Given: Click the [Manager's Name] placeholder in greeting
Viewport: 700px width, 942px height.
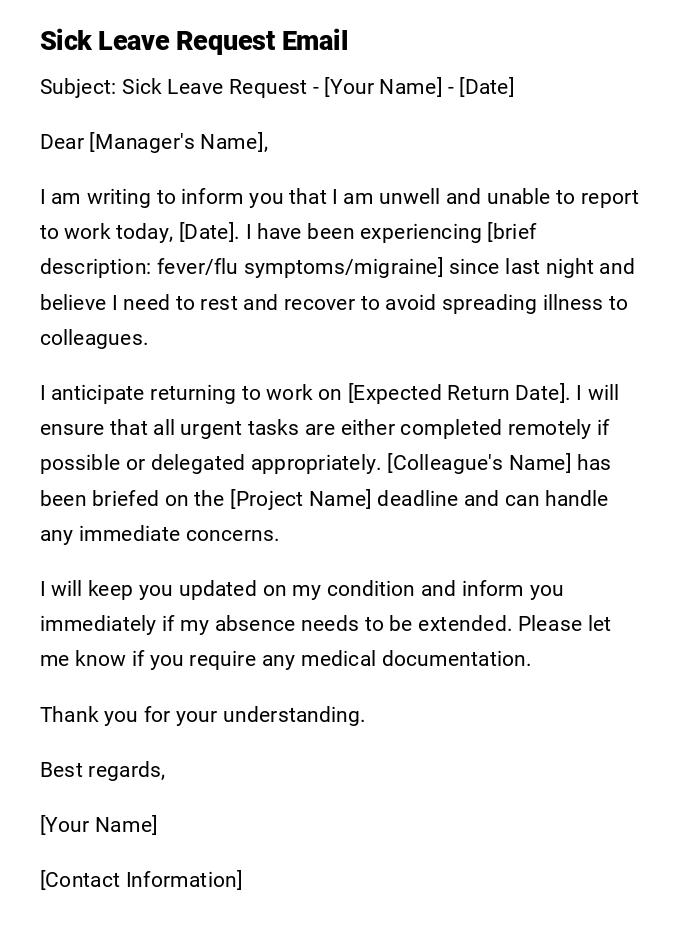Looking at the screenshot, I should [x=178, y=142].
